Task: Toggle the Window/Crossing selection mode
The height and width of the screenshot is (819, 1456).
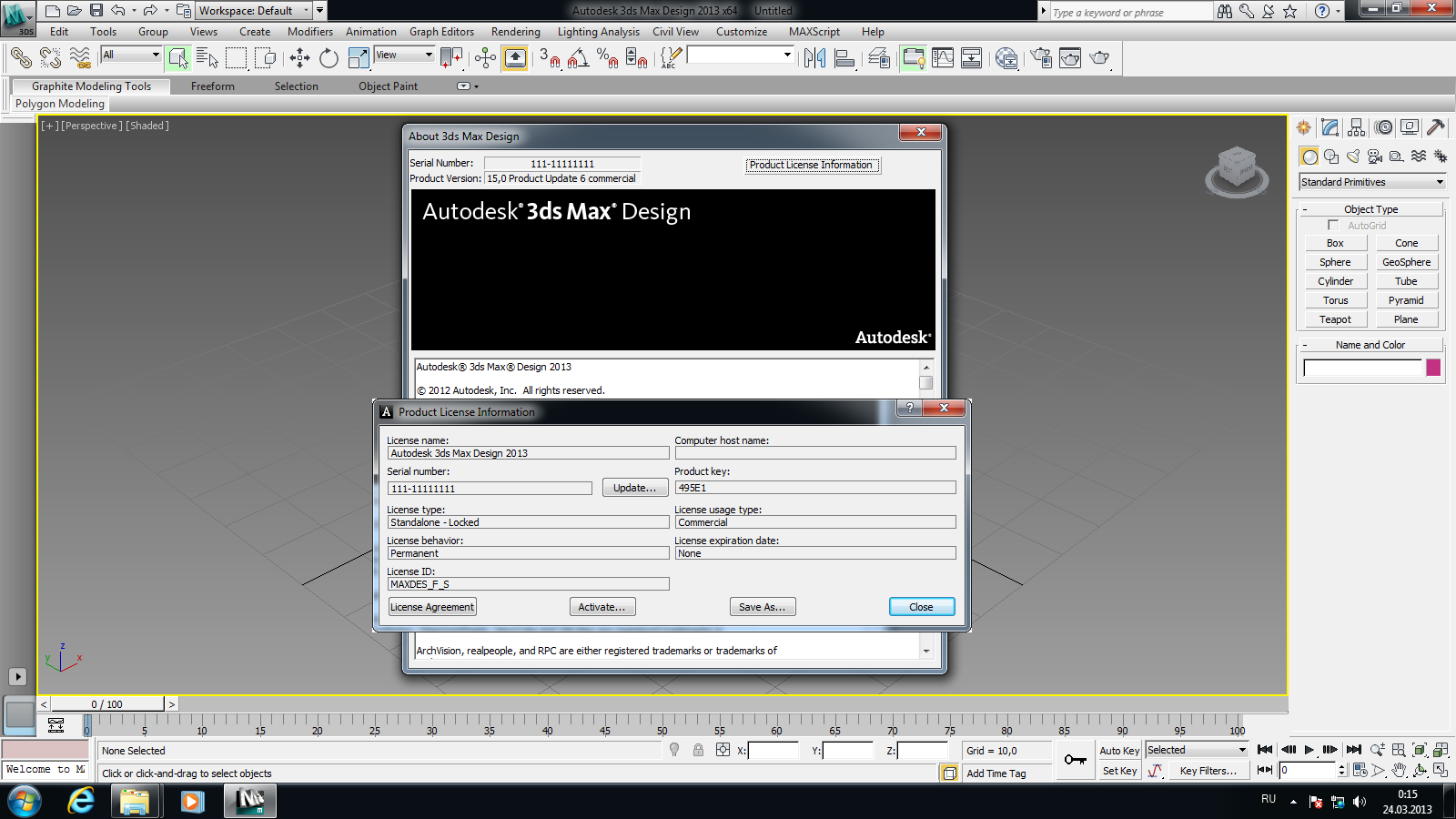Action: (266, 58)
